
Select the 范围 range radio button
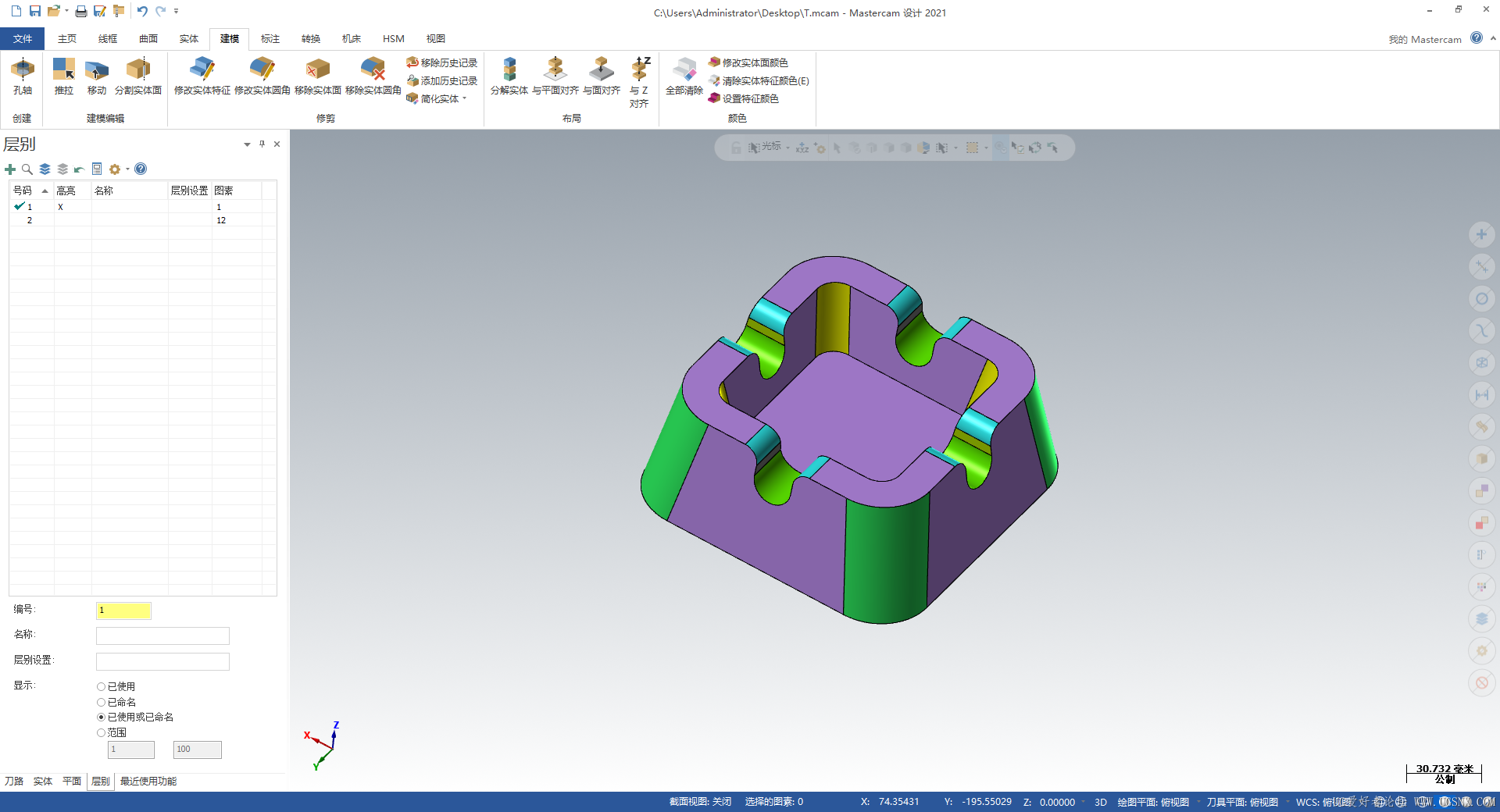click(101, 733)
